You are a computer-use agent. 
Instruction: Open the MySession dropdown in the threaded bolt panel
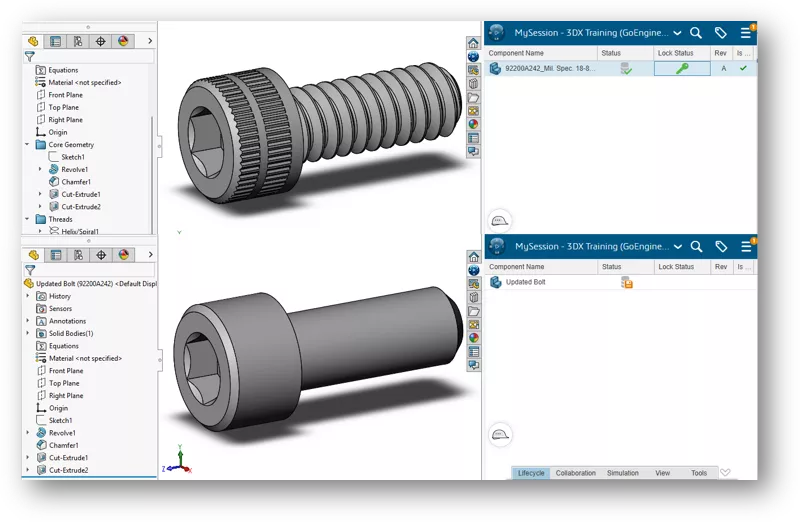[677, 33]
